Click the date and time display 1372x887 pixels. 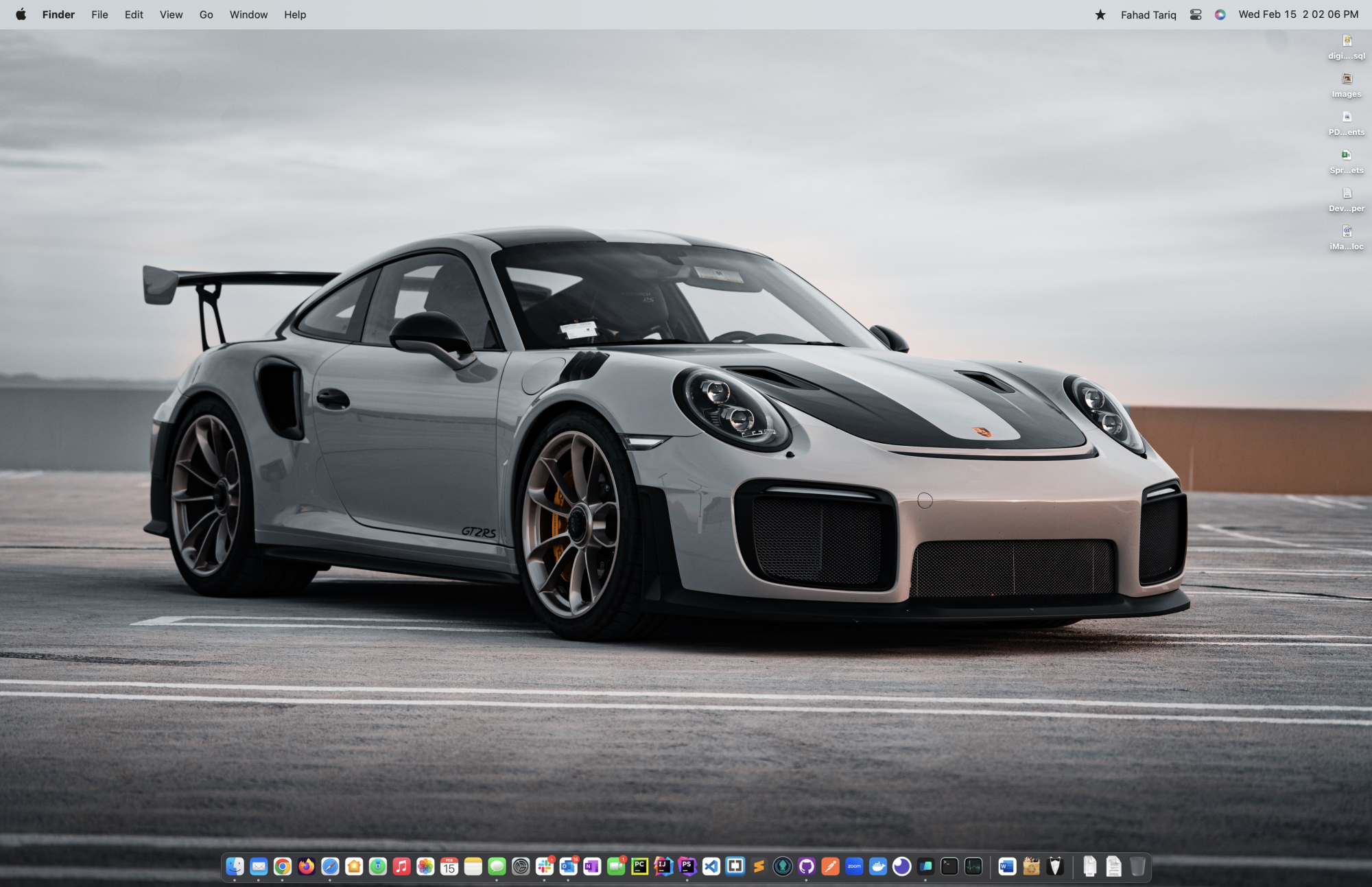1298,14
